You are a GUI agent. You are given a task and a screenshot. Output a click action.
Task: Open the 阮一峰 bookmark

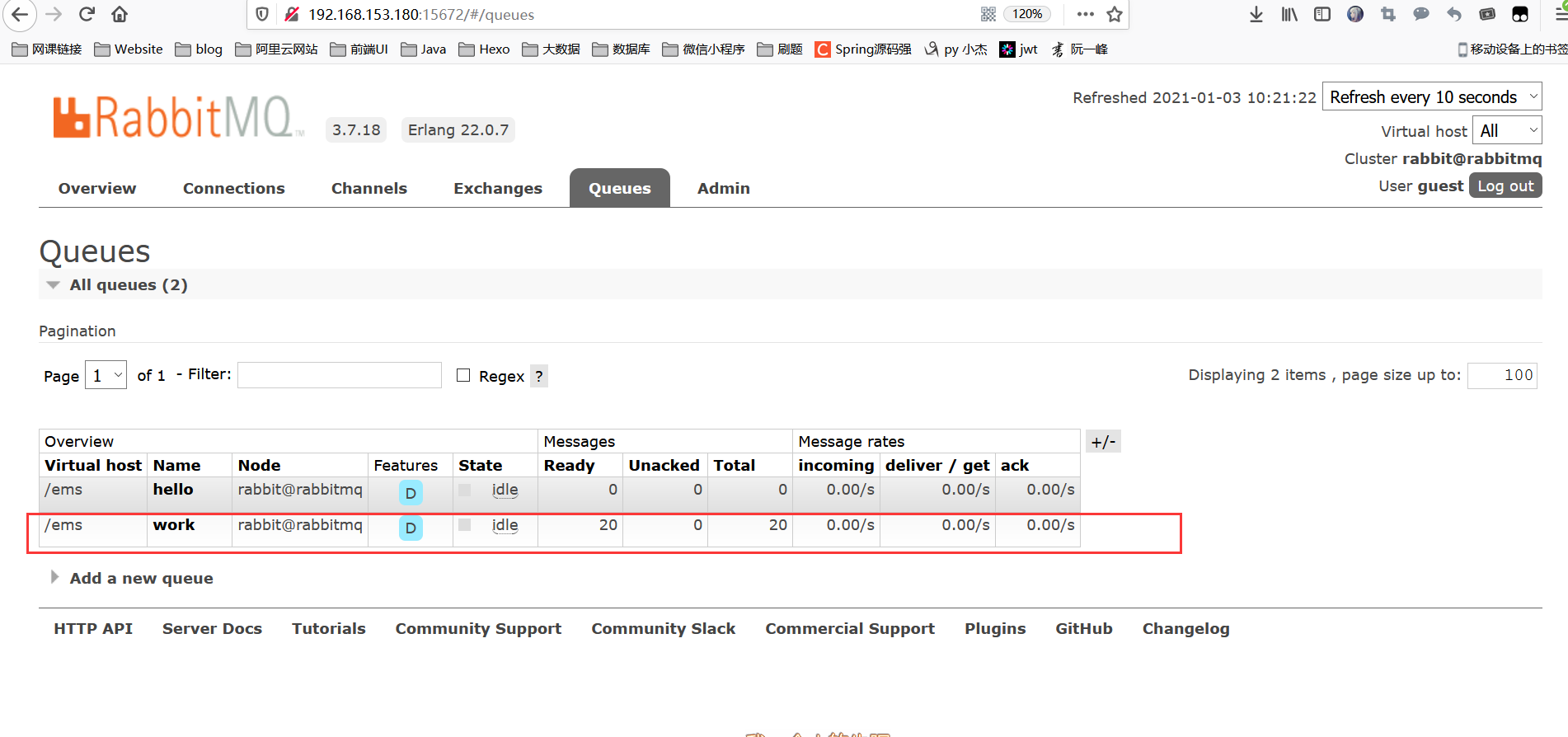click(1079, 49)
